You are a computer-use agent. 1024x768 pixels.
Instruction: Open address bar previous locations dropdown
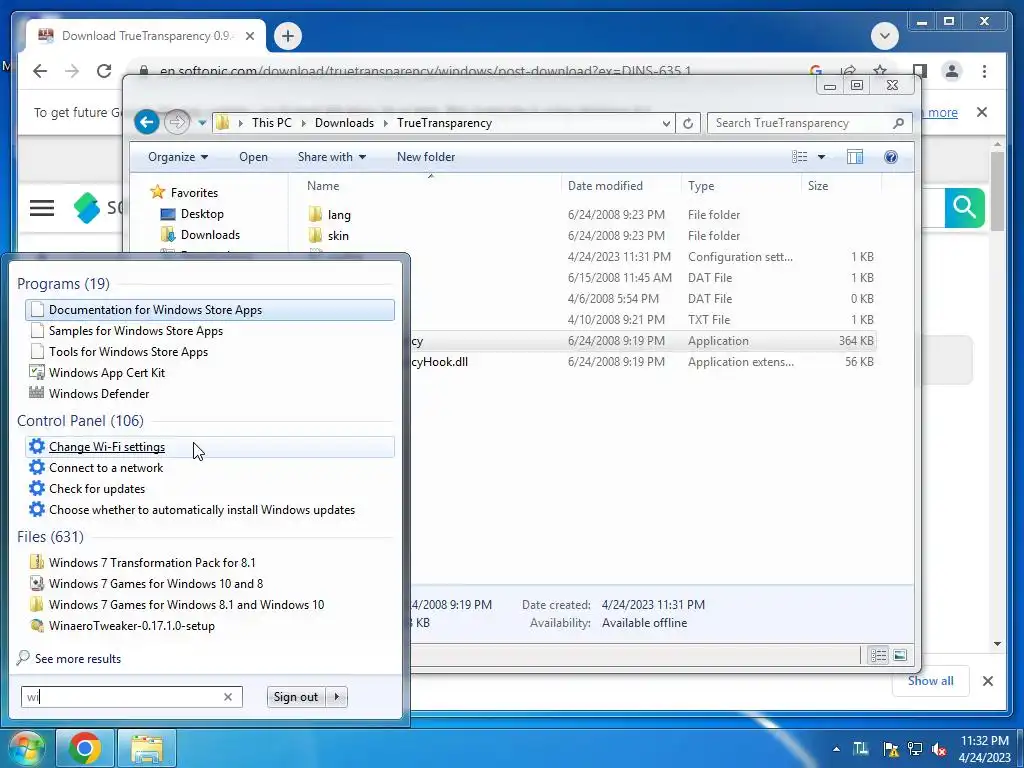point(665,123)
